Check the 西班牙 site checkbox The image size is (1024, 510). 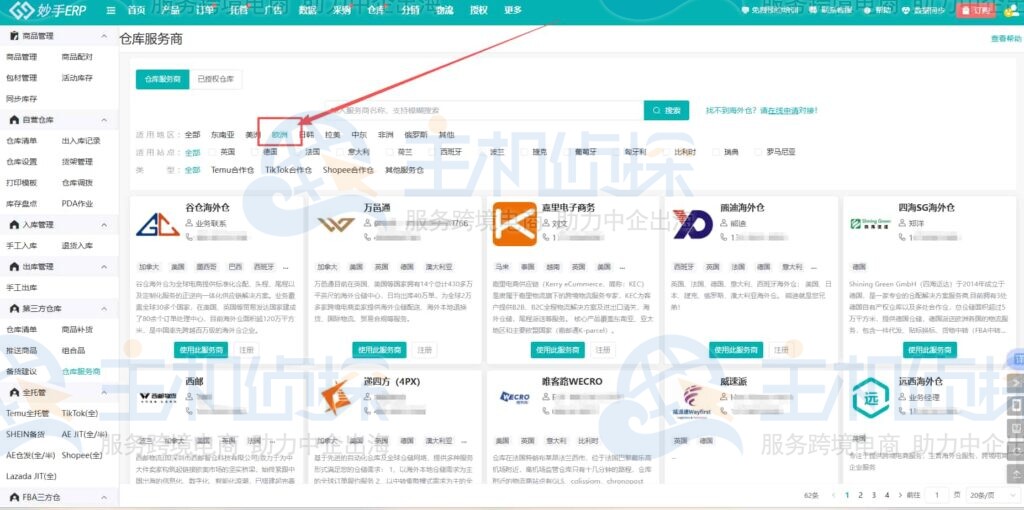[432, 152]
